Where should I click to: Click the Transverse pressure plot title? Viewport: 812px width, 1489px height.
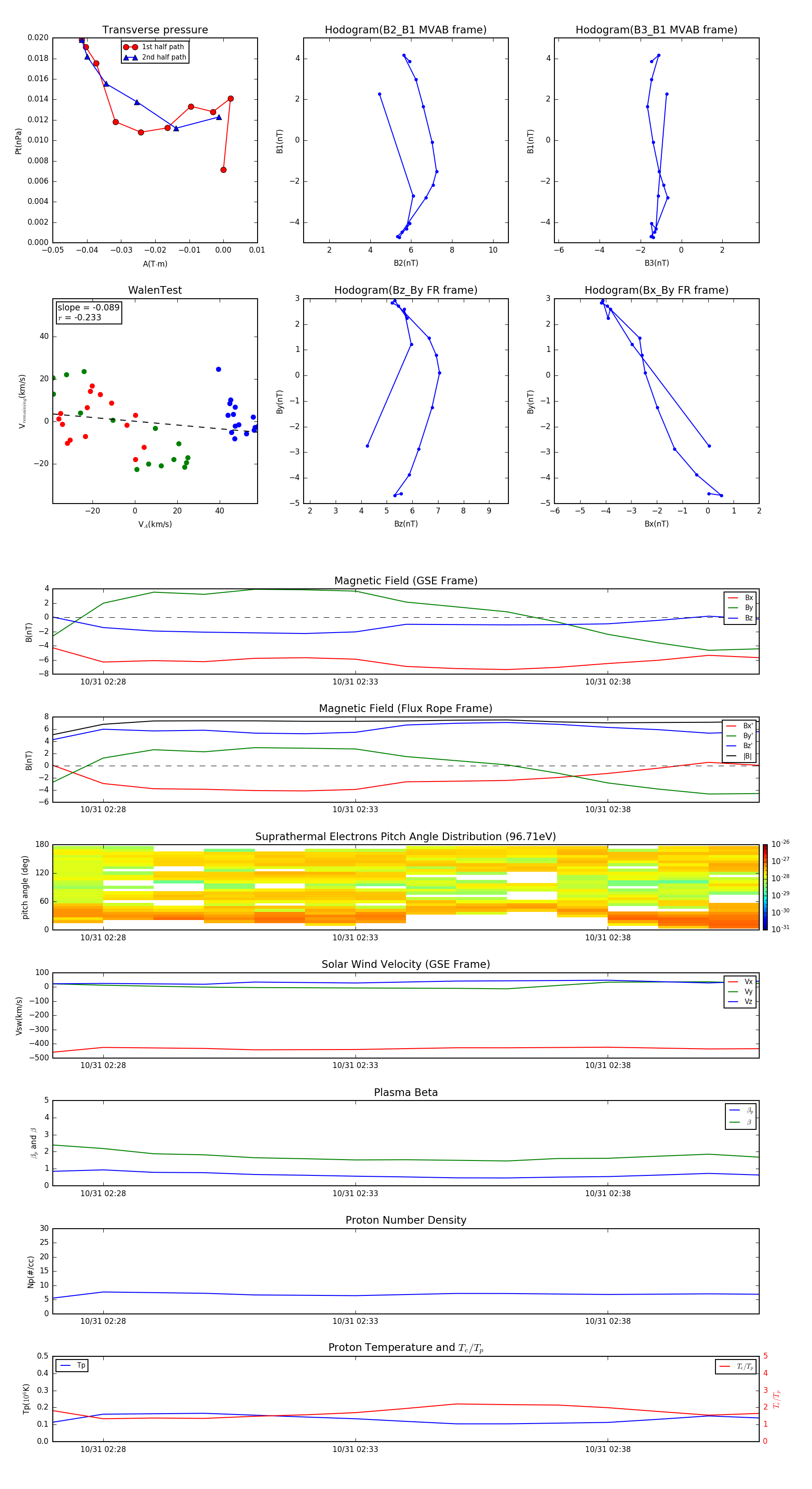[155, 30]
